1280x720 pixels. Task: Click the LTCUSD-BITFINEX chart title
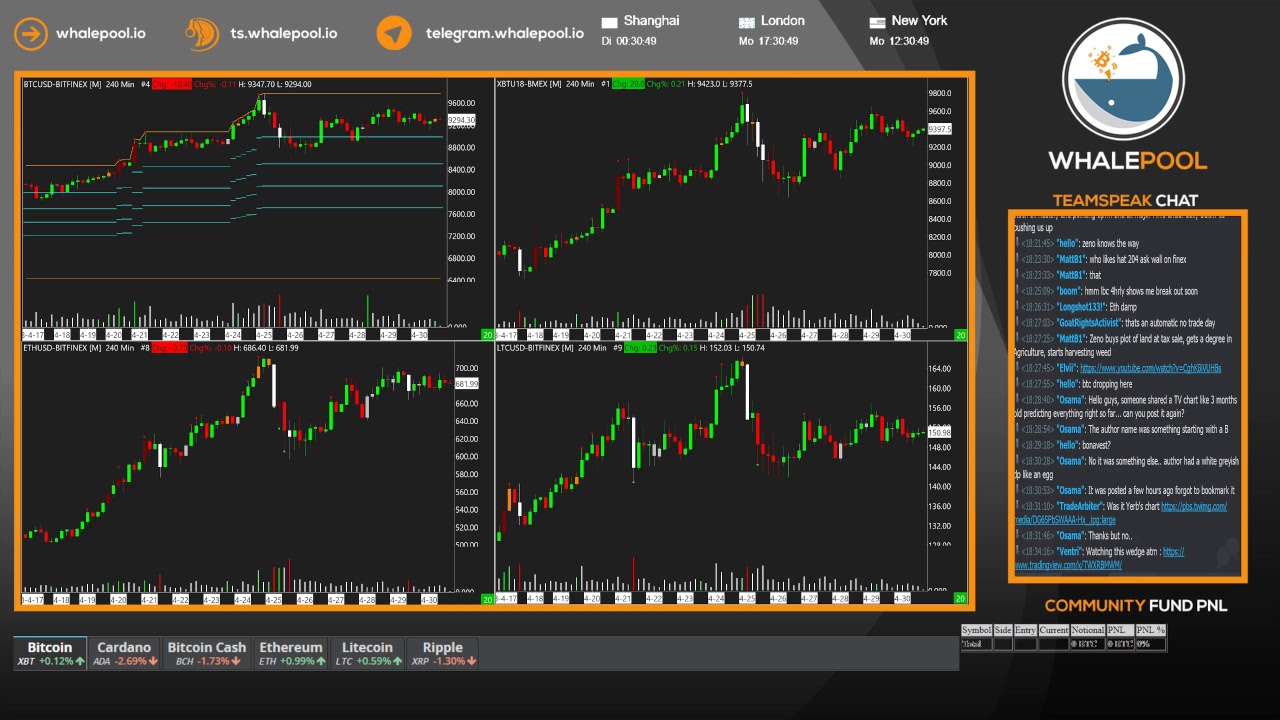point(535,348)
